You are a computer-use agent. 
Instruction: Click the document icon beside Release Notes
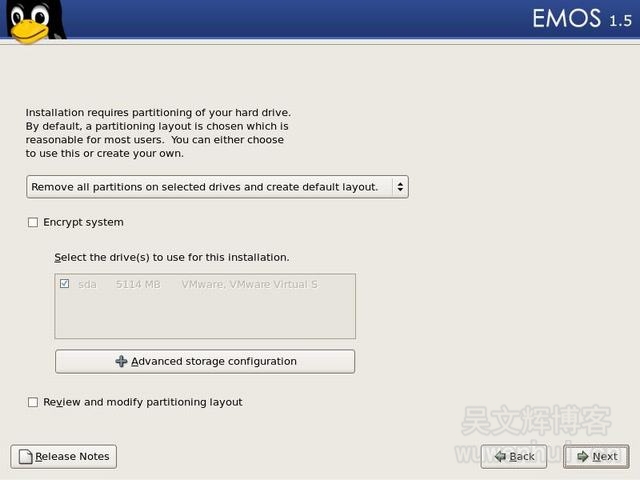(25, 457)
